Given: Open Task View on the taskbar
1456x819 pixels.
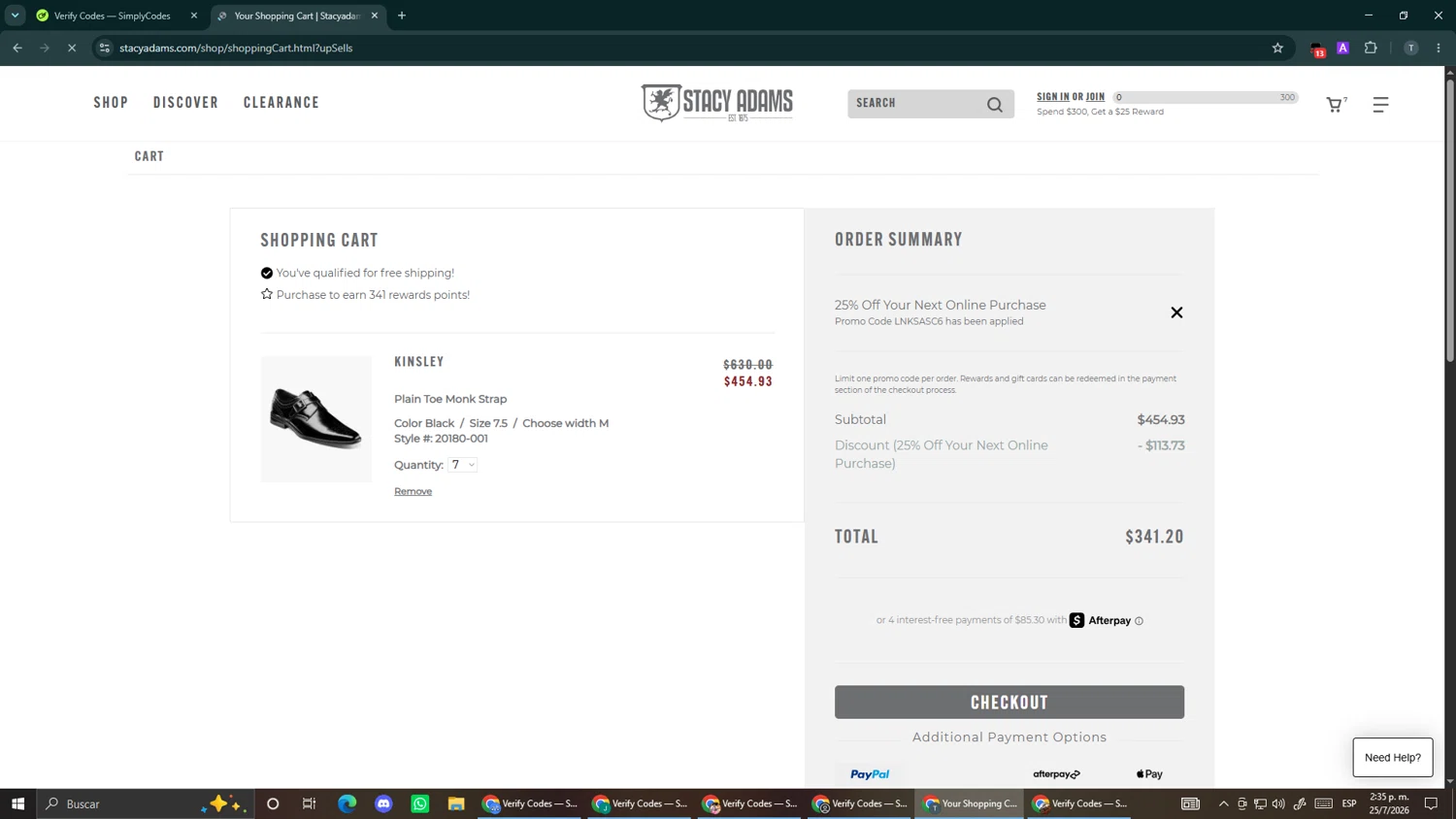Looking at the screenshot, I should 310,803.
